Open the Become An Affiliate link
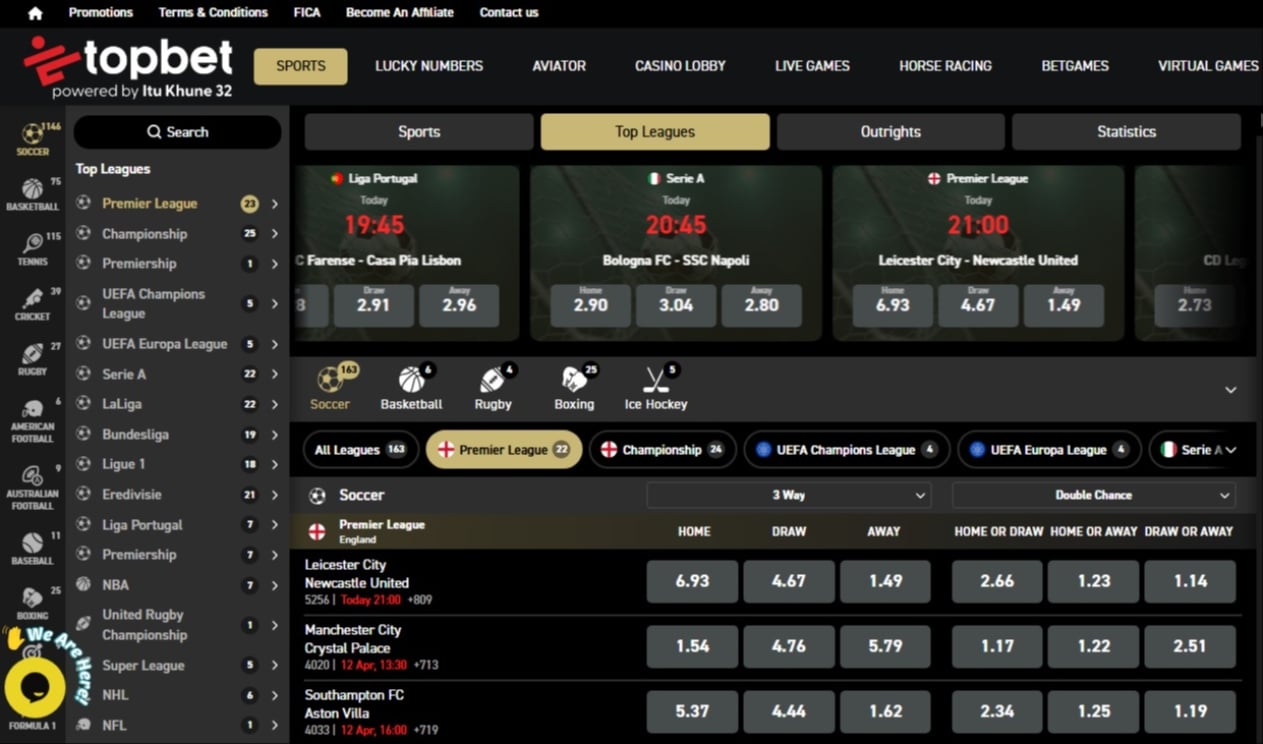This screenshot has width=1263, height=744. pos(399,13)
